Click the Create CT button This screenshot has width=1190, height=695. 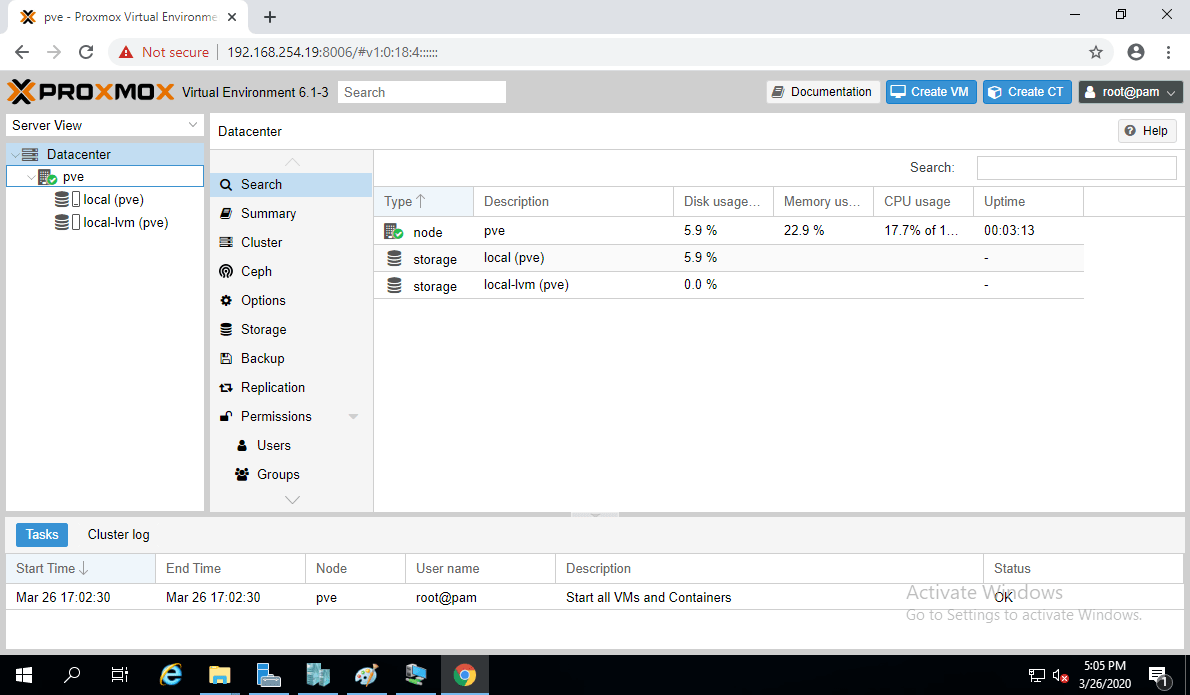(1026, 92)
